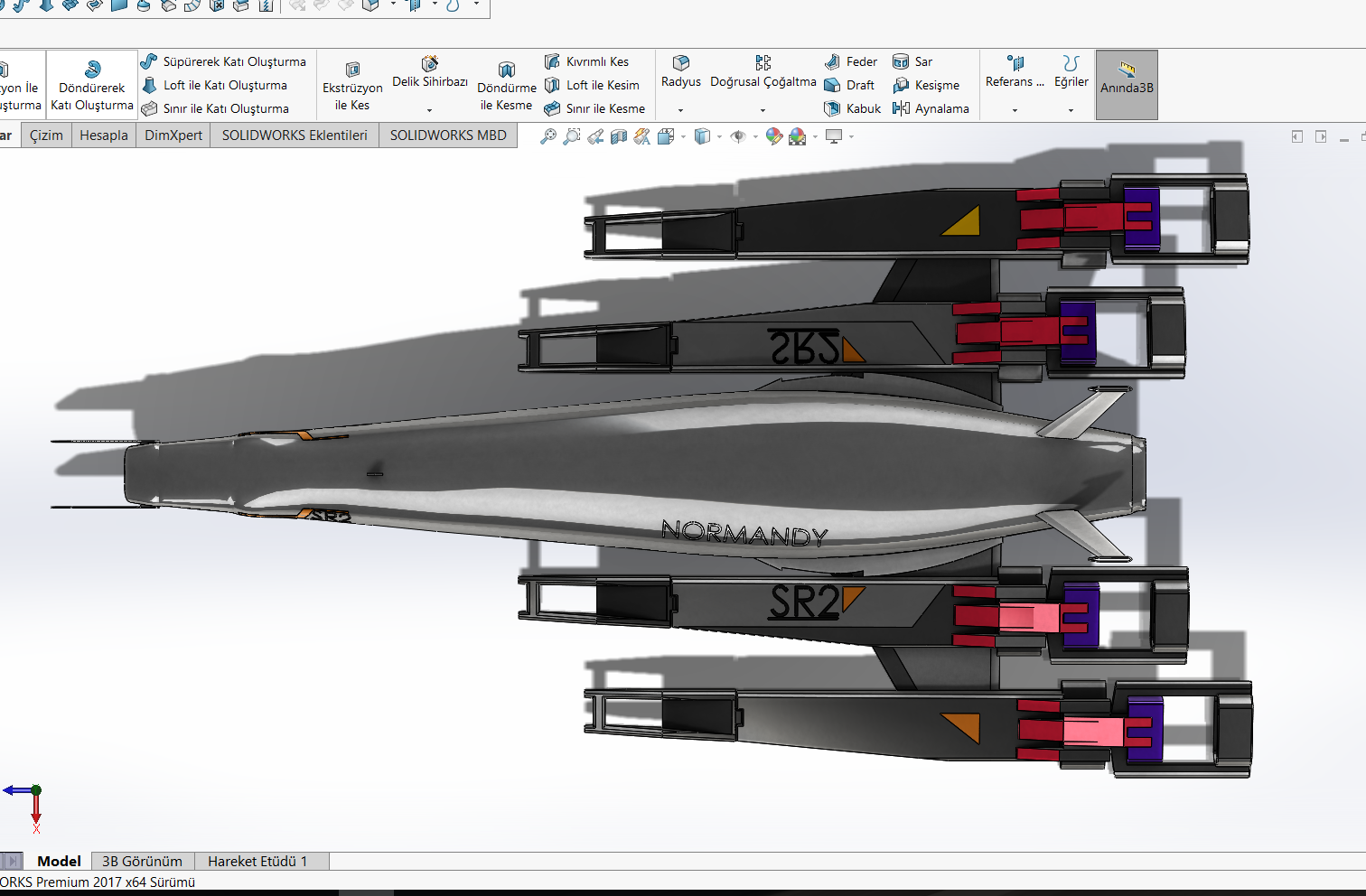This screenshot has width=1366, height=896.
Task: Click Previous View icon
Action: (x=595, y=136)
